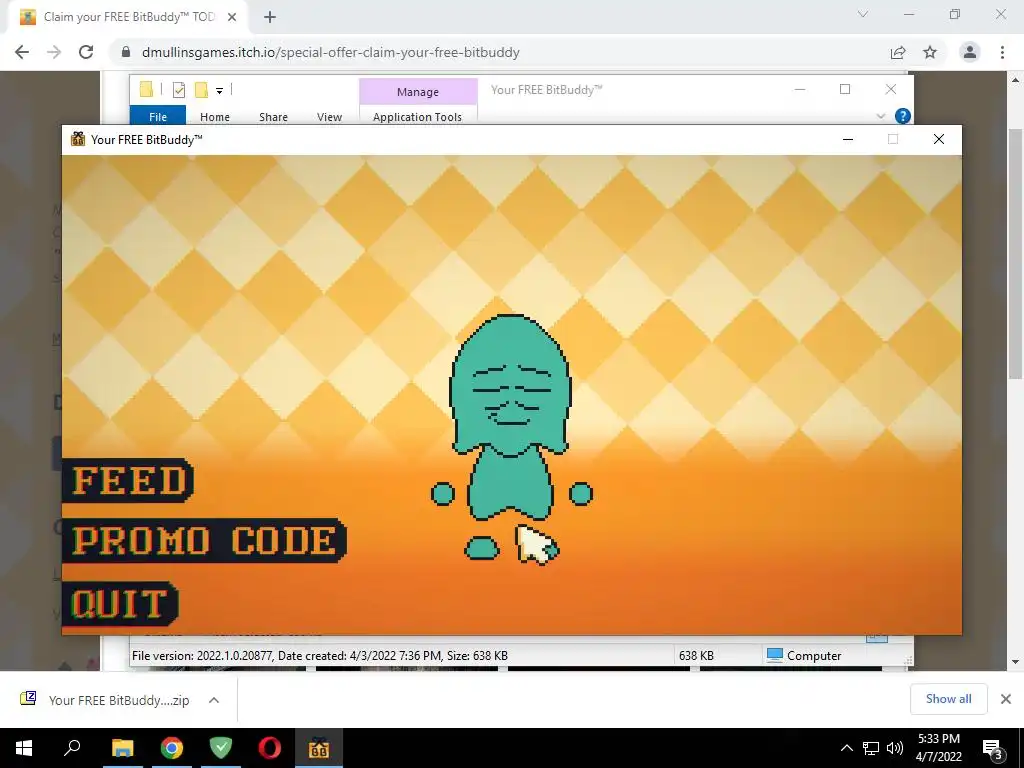Select the 'Claim your FREE BitBuddy' browser tab
Image resolution: width=1024 pixels, height=768 pixels.
click(x=129, y=17)
